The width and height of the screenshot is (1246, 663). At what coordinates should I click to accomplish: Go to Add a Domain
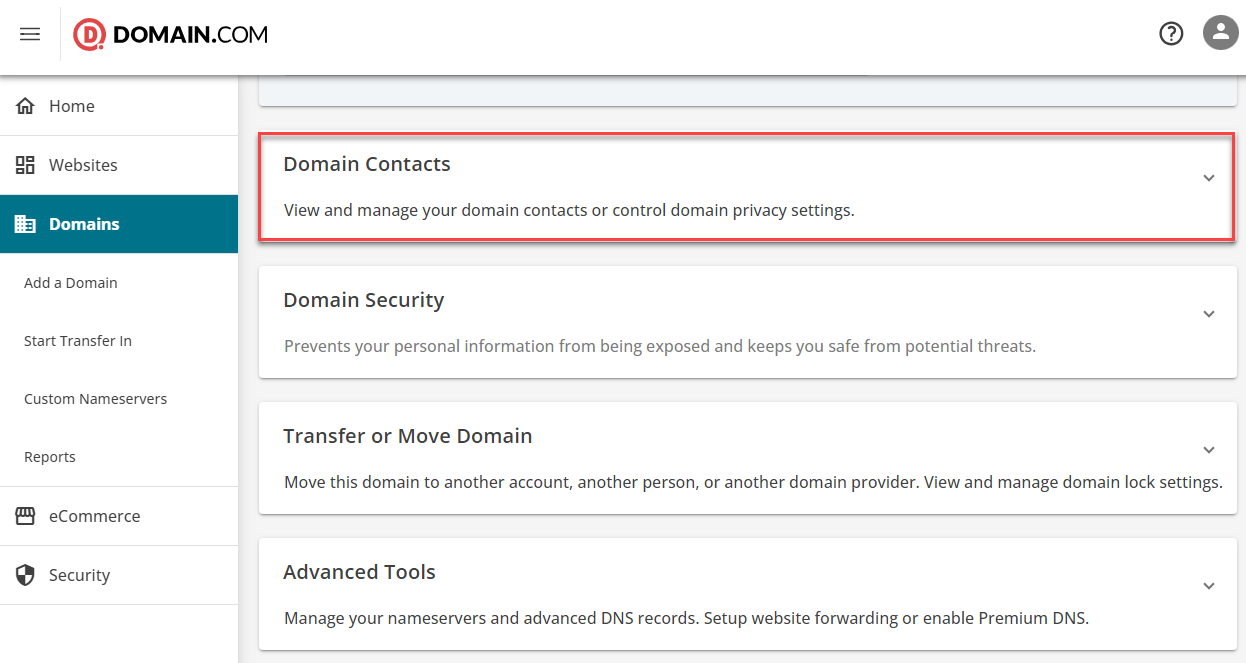(71, 283)
